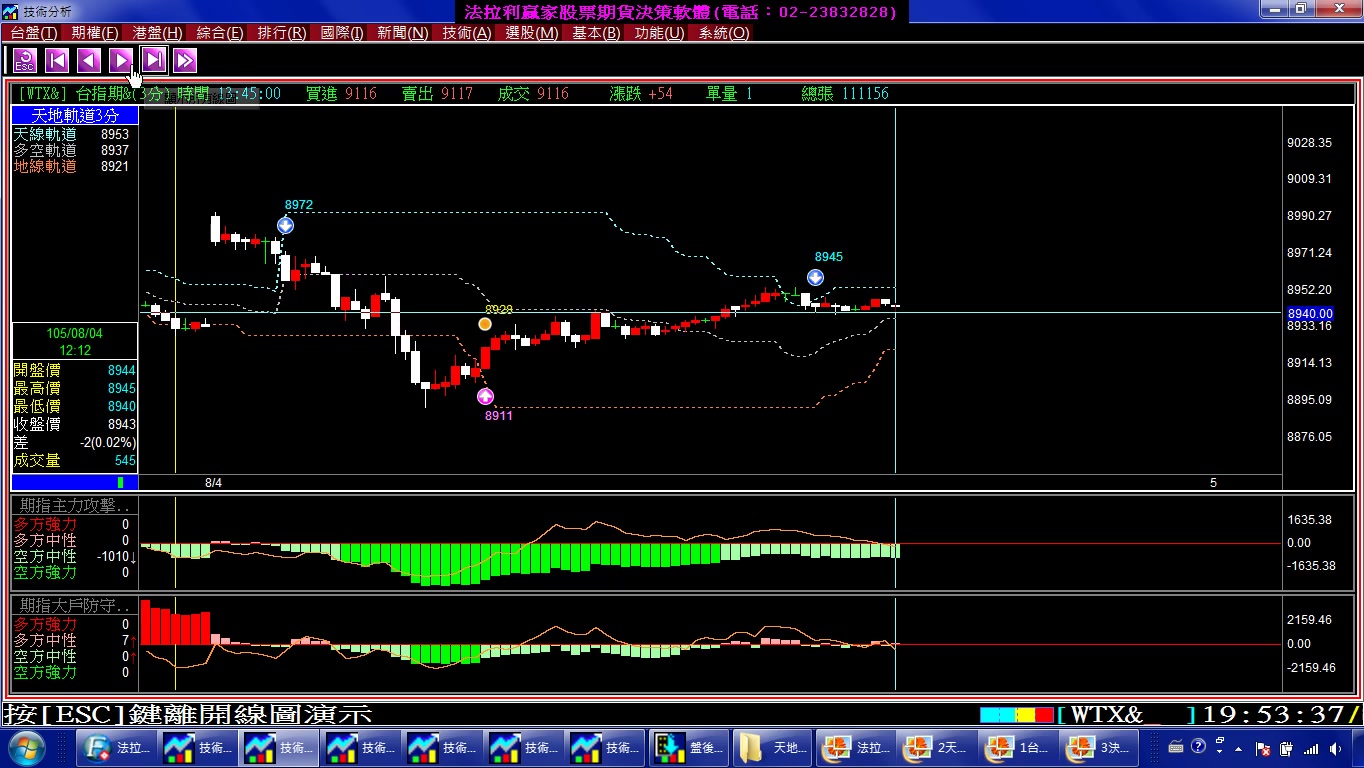
Task: Click the blue 8972 sell signal marker
Action: pos(285,225)
